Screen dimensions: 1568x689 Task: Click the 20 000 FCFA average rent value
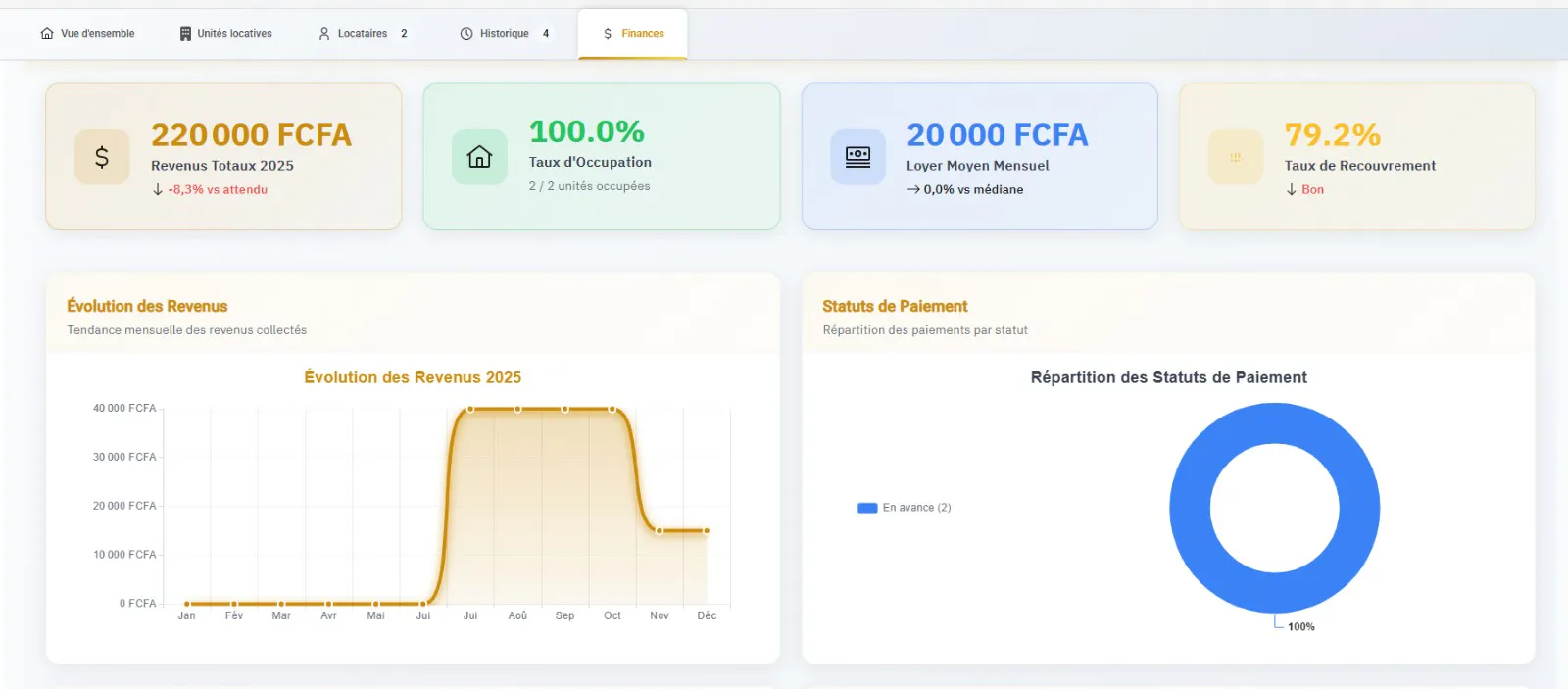[x=998, y=135]
